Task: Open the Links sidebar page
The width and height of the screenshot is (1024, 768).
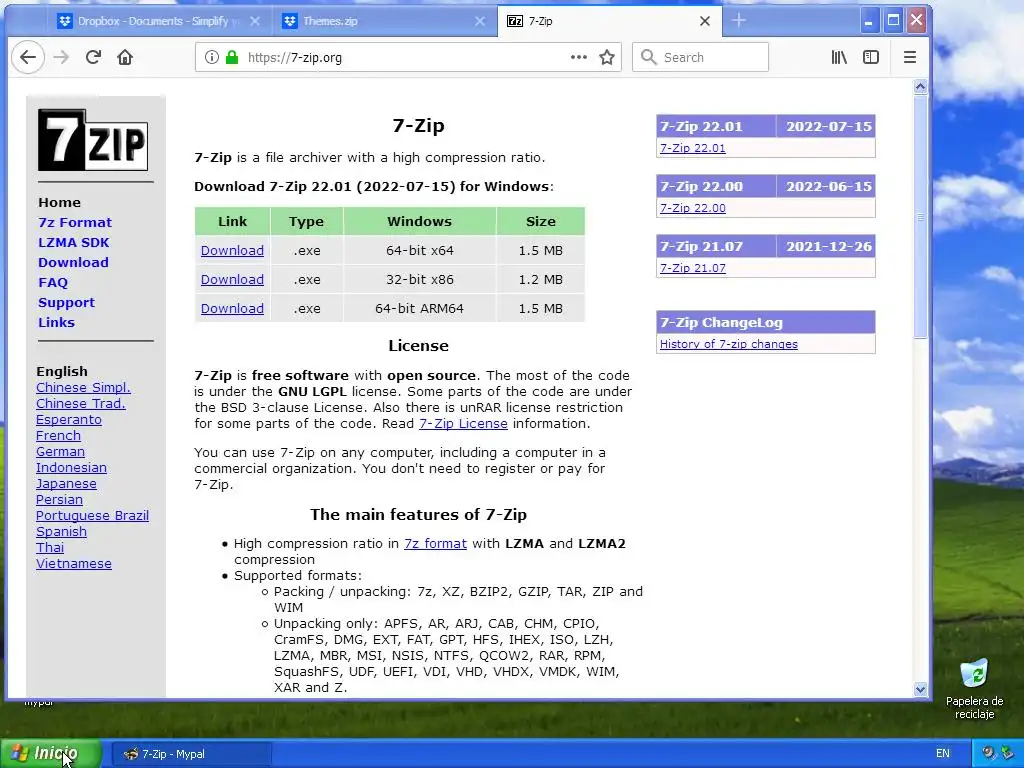Action: pos(56,323)
